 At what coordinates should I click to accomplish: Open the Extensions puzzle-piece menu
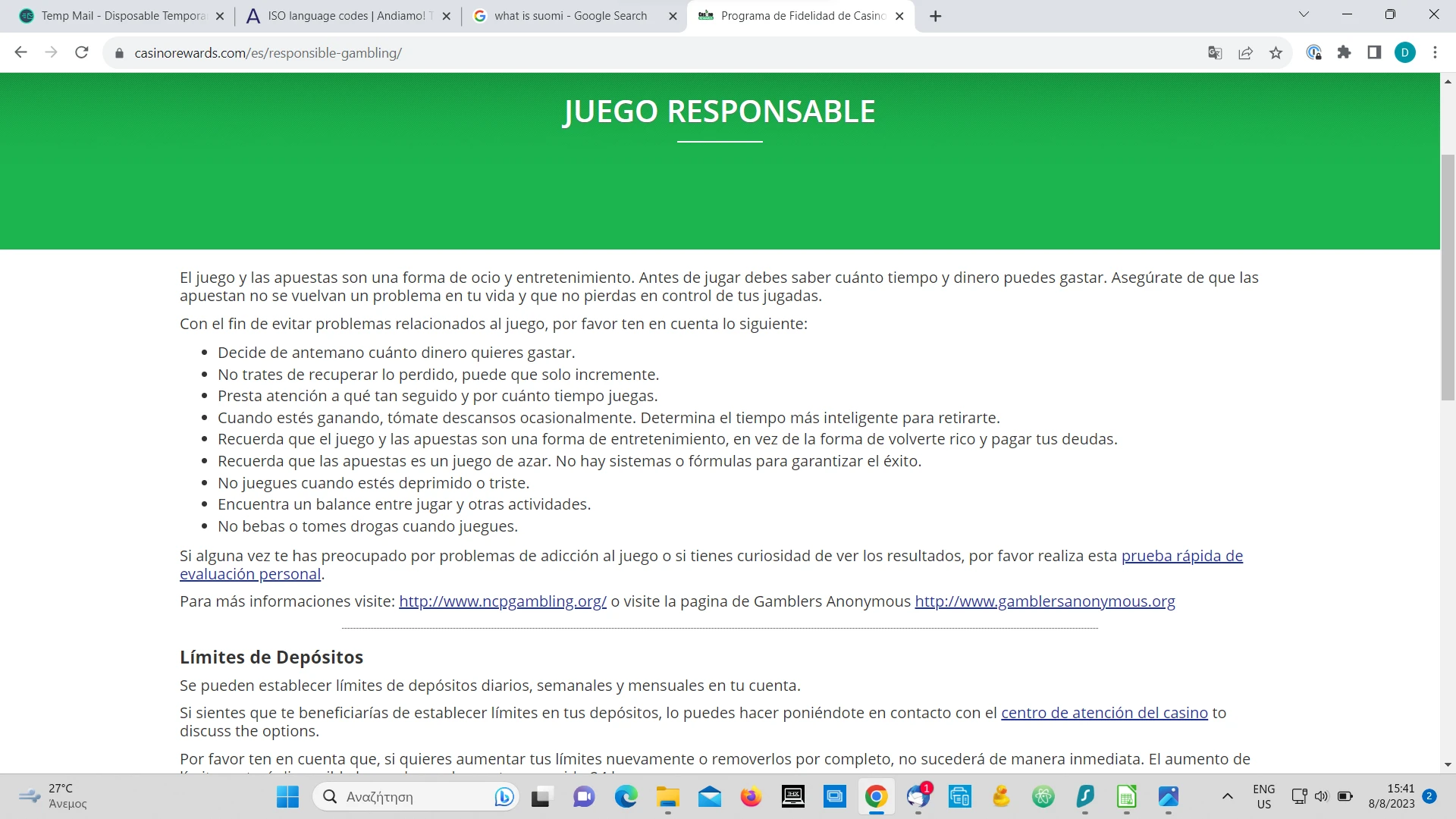coord(1344,52)
